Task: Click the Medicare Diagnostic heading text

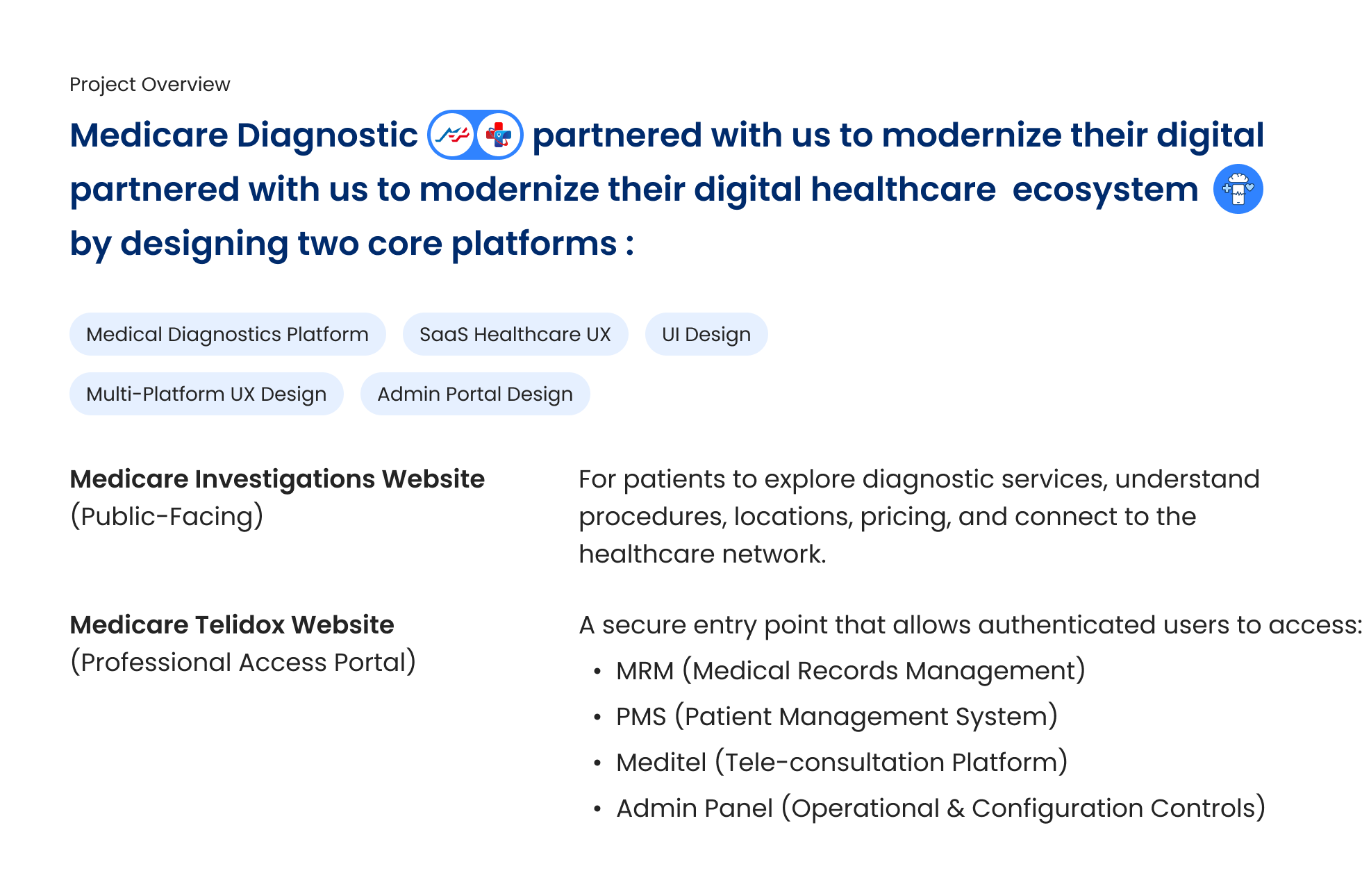Action: (x=244, y=135)
